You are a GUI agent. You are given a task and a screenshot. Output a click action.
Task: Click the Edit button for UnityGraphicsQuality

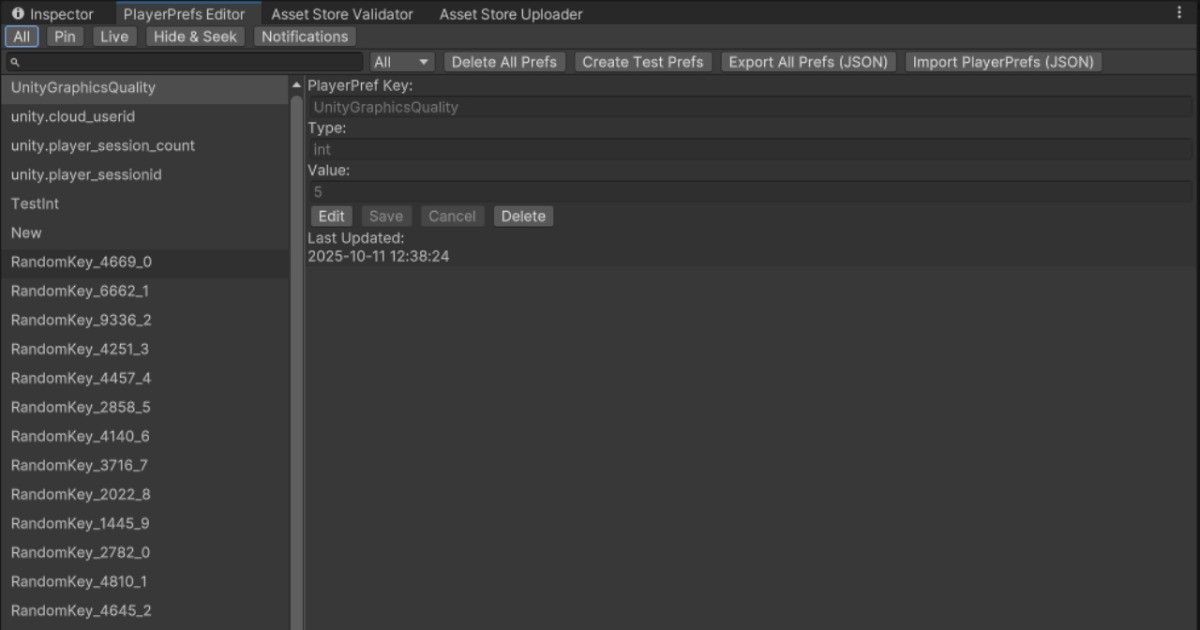[331, 215]
